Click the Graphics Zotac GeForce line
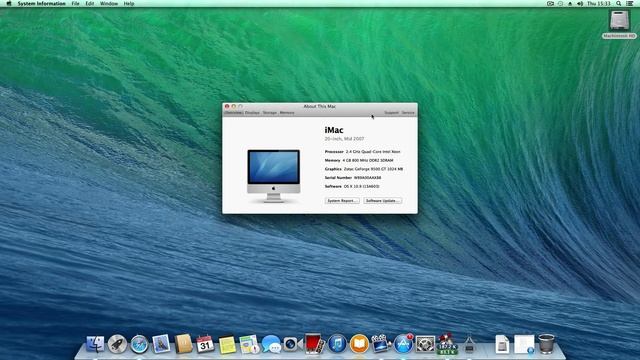 click(x=364, y=169)
